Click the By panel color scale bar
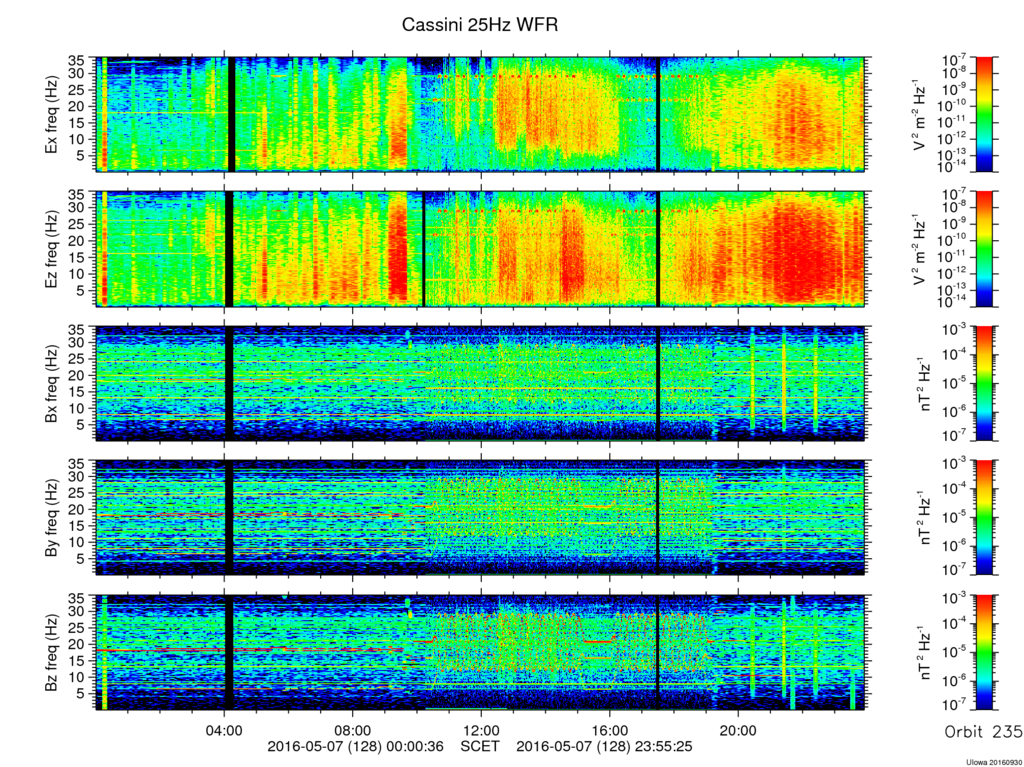Screen dimensions: 1024x767 (984, 518)
